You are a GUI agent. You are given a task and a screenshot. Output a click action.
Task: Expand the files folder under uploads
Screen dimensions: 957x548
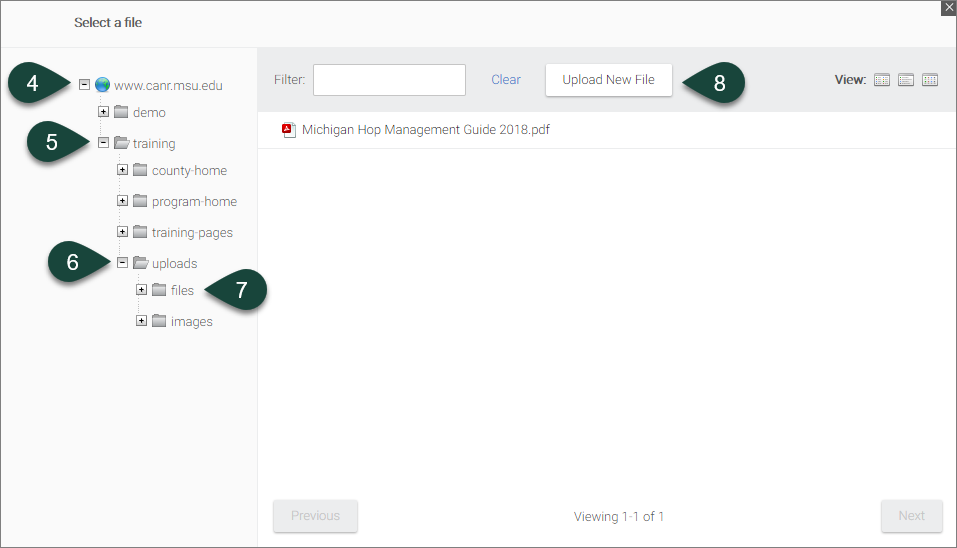click(x=141, y=290)
